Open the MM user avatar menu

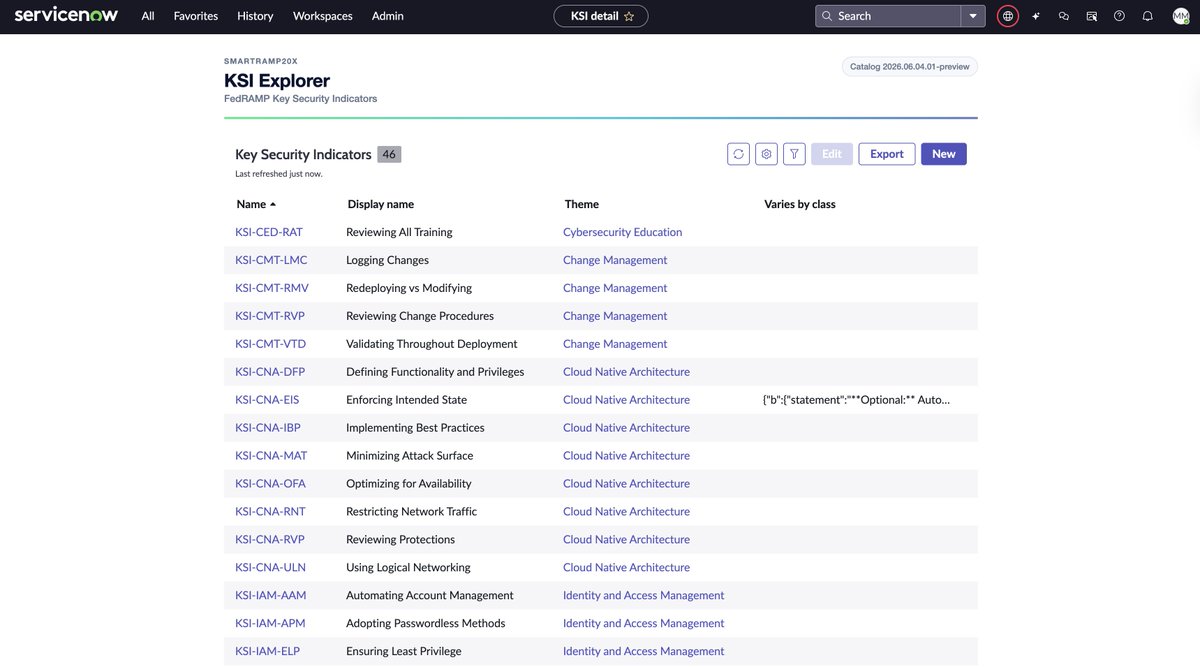[1181, 16]
